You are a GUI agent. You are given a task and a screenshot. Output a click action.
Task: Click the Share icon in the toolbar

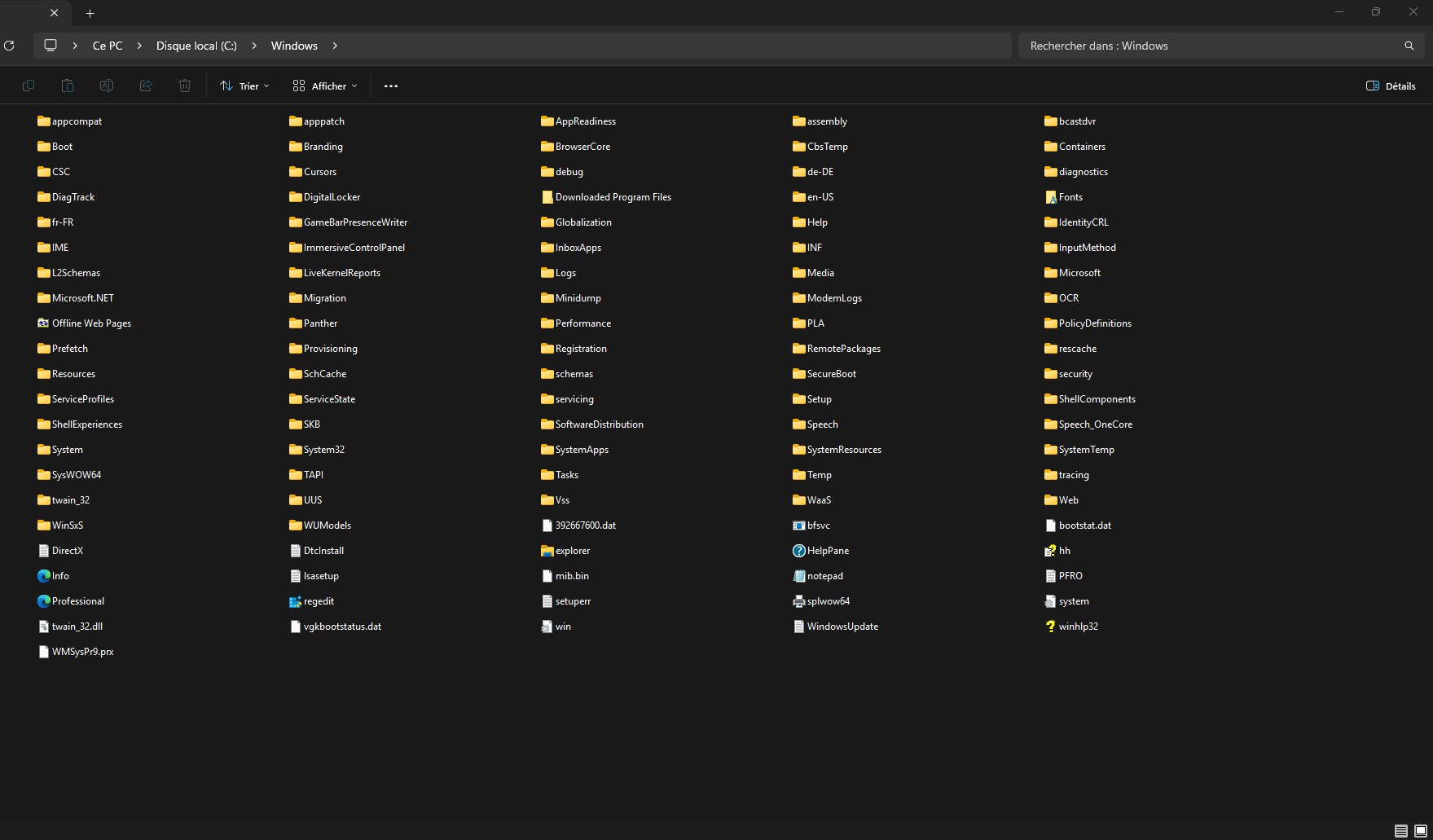[146, 86]
